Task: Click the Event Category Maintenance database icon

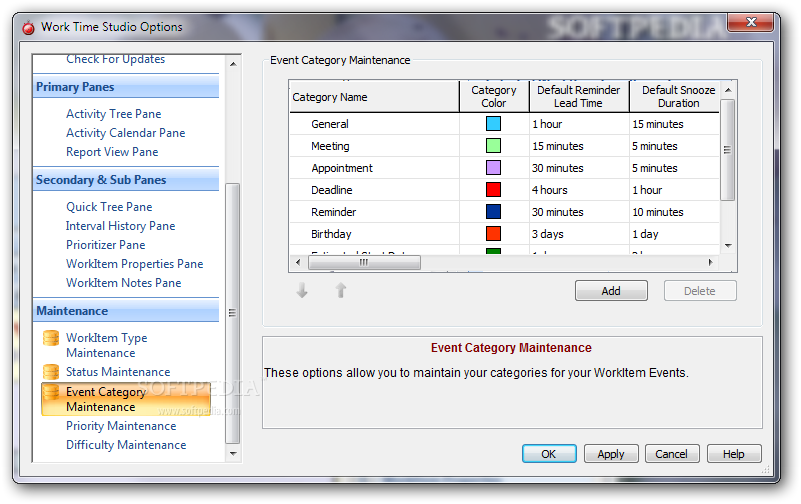Action: [x=51, y=392]
